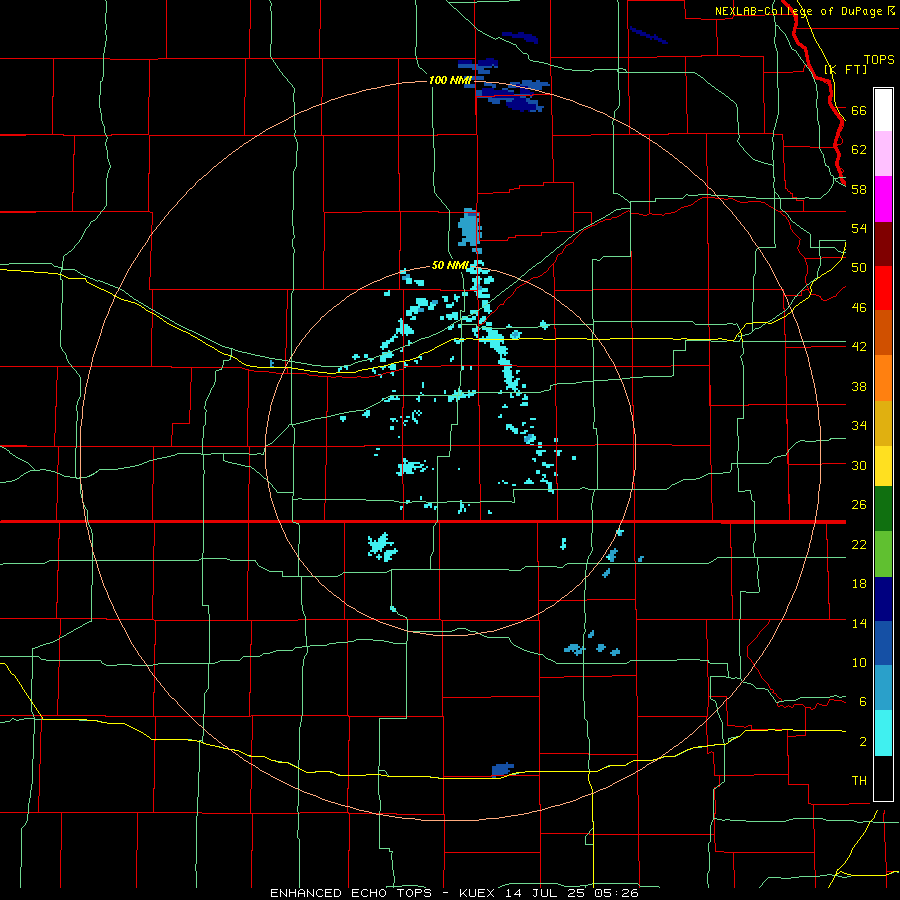Viewport: 900px width, 900px height.
Task: Click the '42' legend value
Action: [859, 347]
